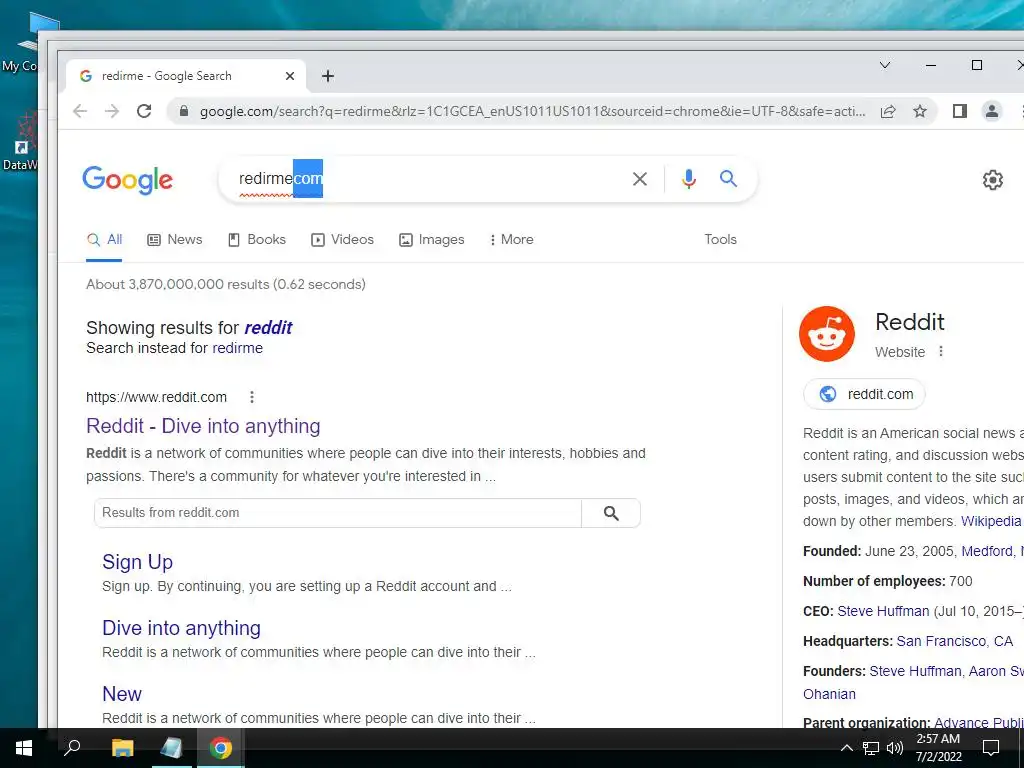This screenshot has width=1024, height=768.
Task: Open the 'New' sitelink
Action: click(x=121, y=694)
